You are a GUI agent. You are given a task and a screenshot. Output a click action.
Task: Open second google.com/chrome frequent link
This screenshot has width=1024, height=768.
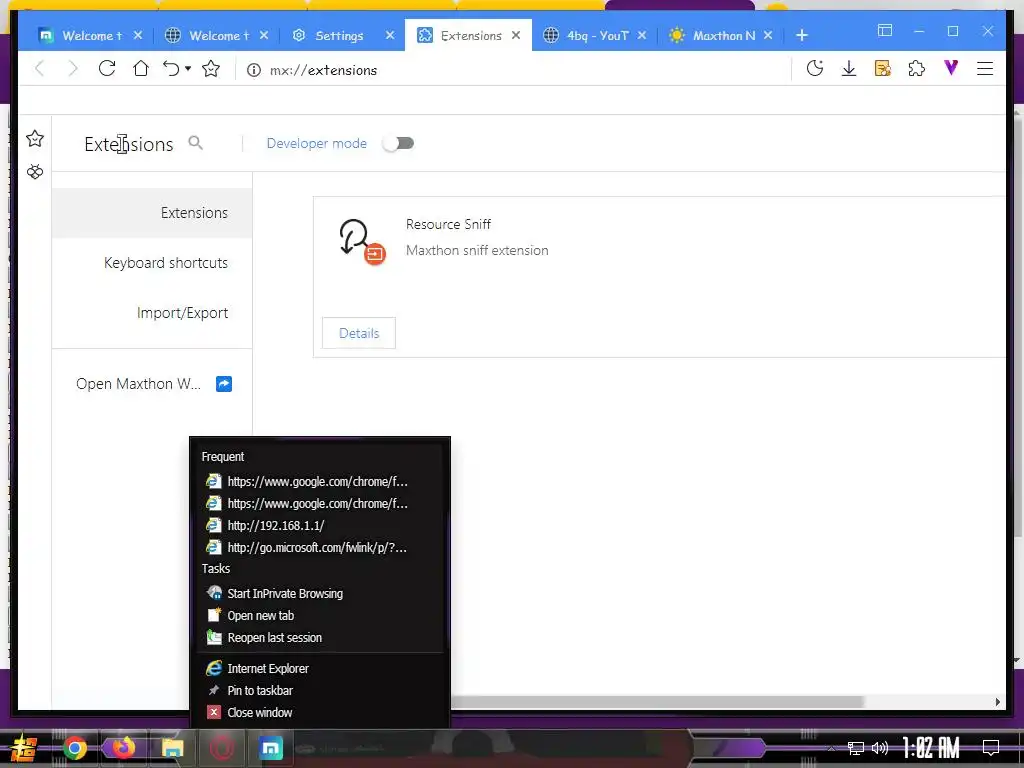(x=319, y=504)
